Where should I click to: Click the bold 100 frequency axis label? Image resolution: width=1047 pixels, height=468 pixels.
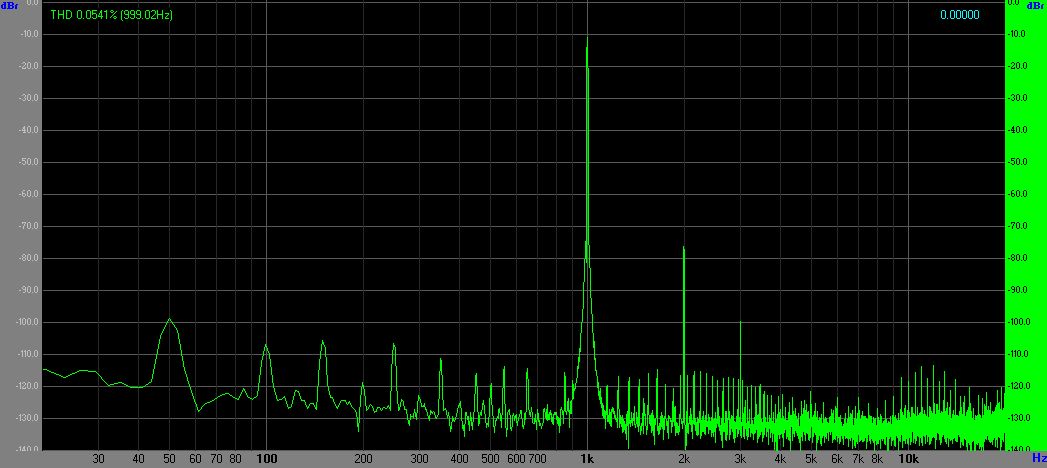[266, 459]
